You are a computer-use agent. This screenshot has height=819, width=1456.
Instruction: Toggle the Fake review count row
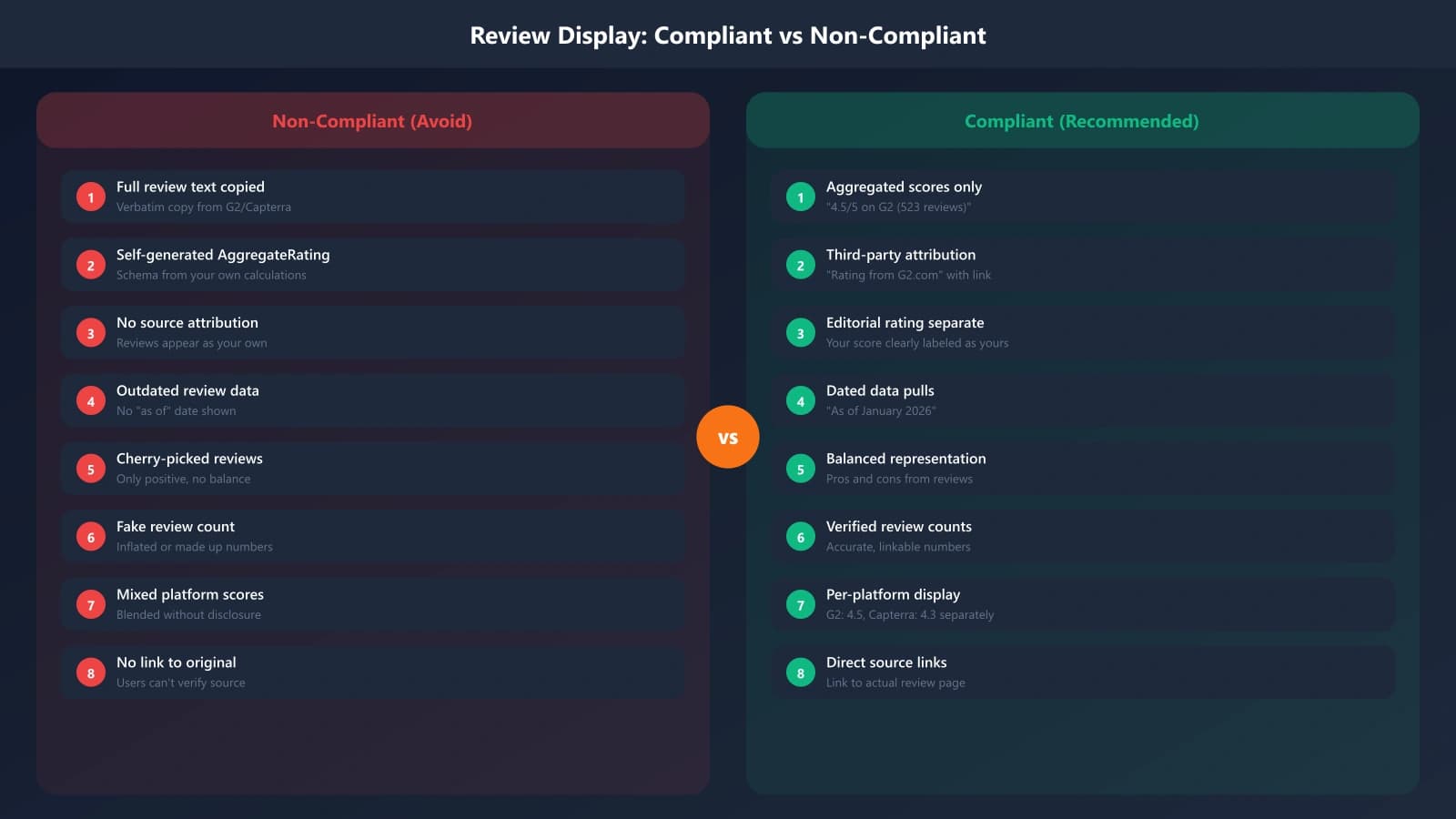click(x=372, y=536)
